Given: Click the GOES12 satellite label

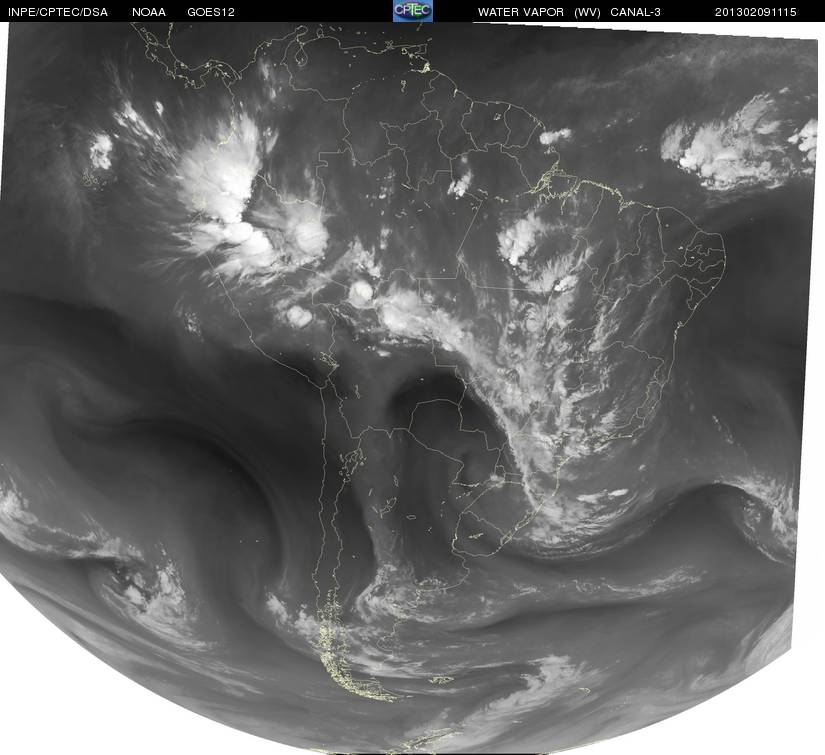Looking at the screenshot, I should (211, 12).
